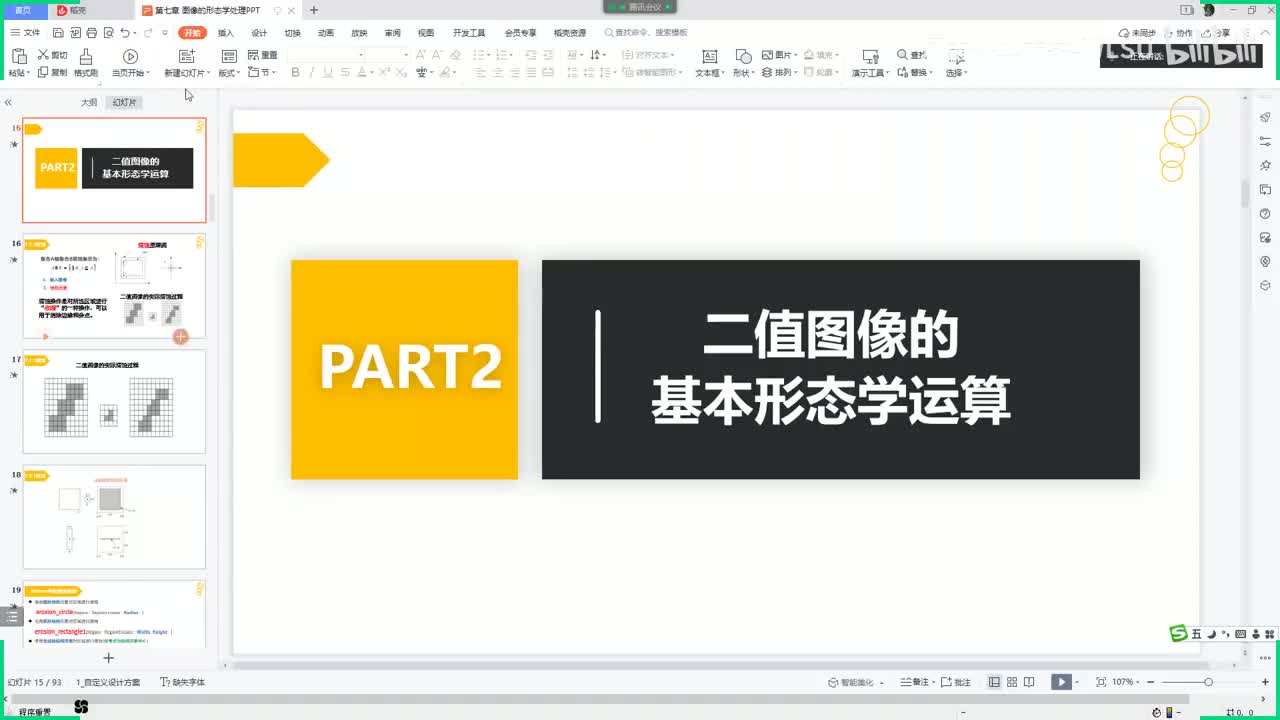Expand the 排列 arrange dropdown
This screenshot has height=720, width=1280.
point(779,72)
